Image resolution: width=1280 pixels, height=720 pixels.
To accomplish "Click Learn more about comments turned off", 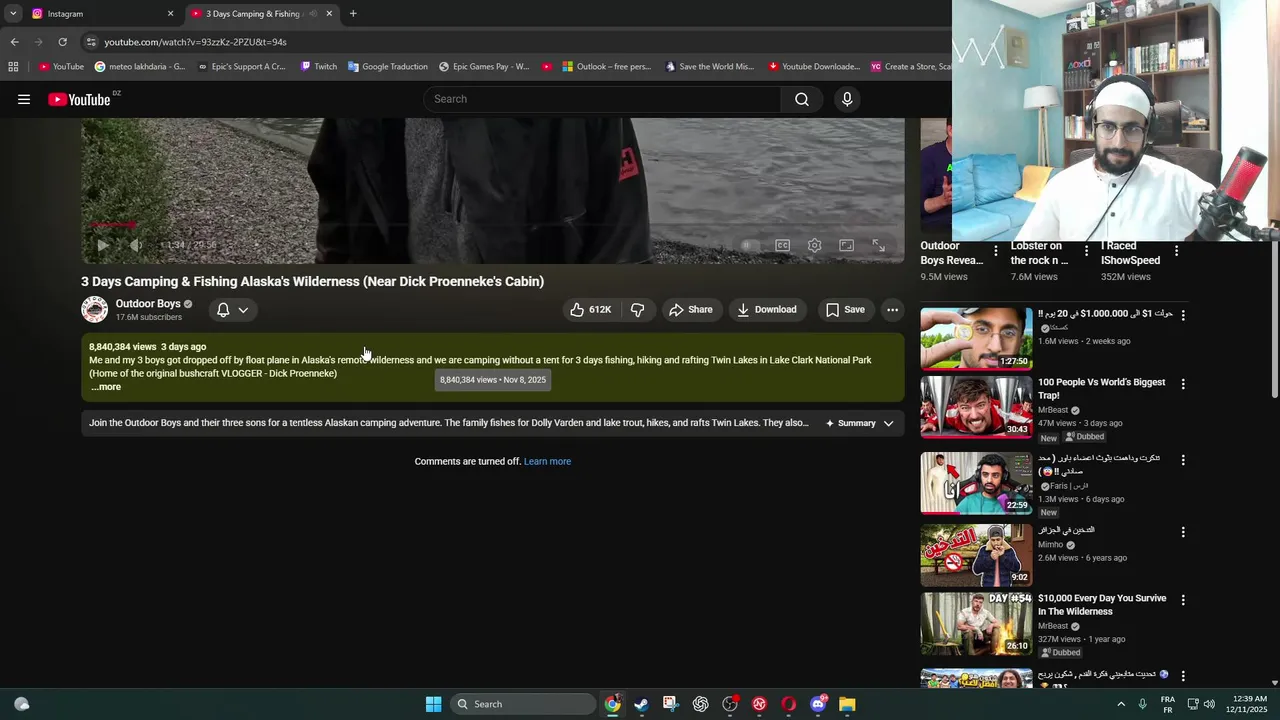I will (547, 462).
